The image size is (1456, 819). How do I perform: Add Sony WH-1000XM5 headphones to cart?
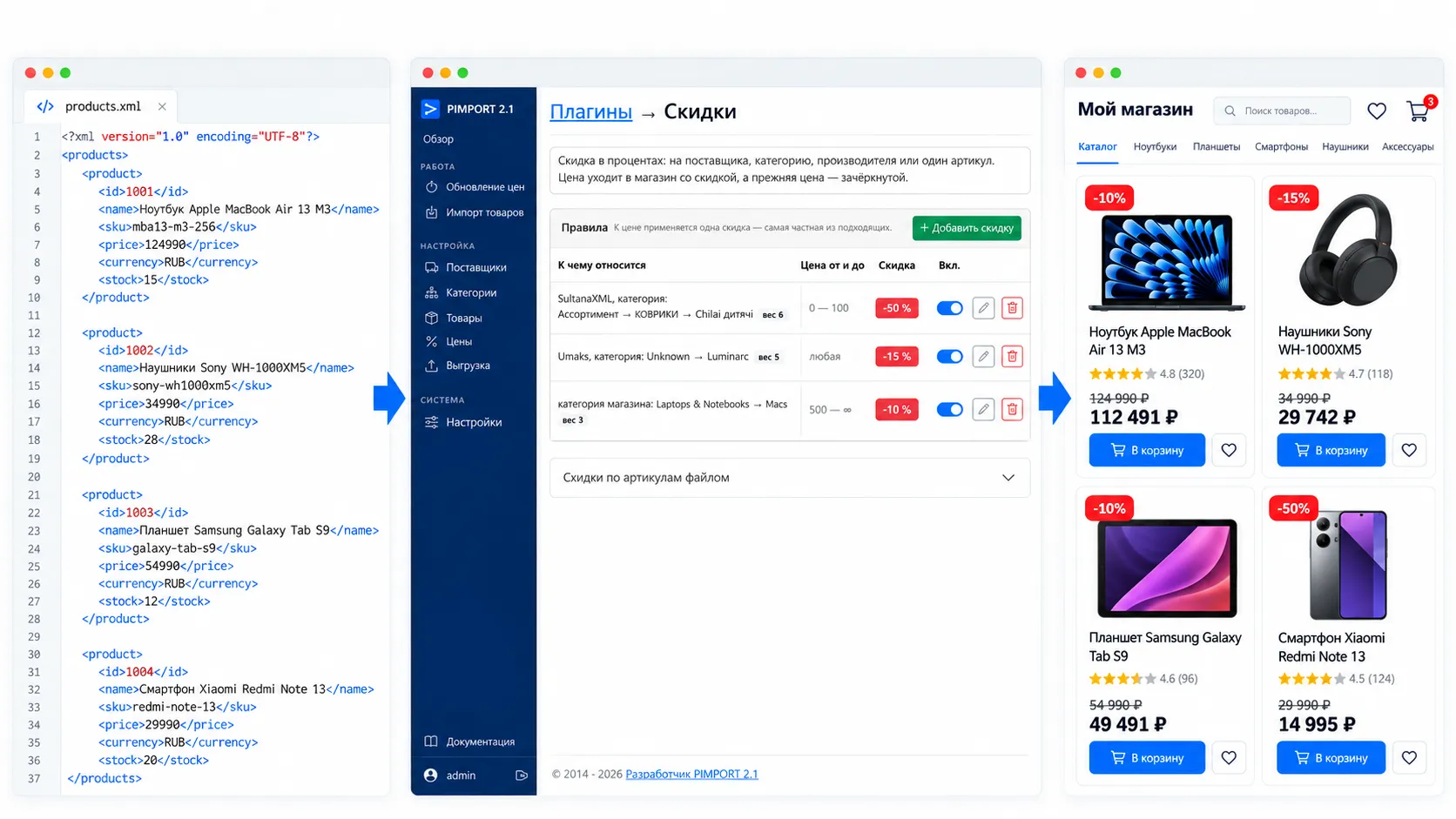(x=1331, y=450)
